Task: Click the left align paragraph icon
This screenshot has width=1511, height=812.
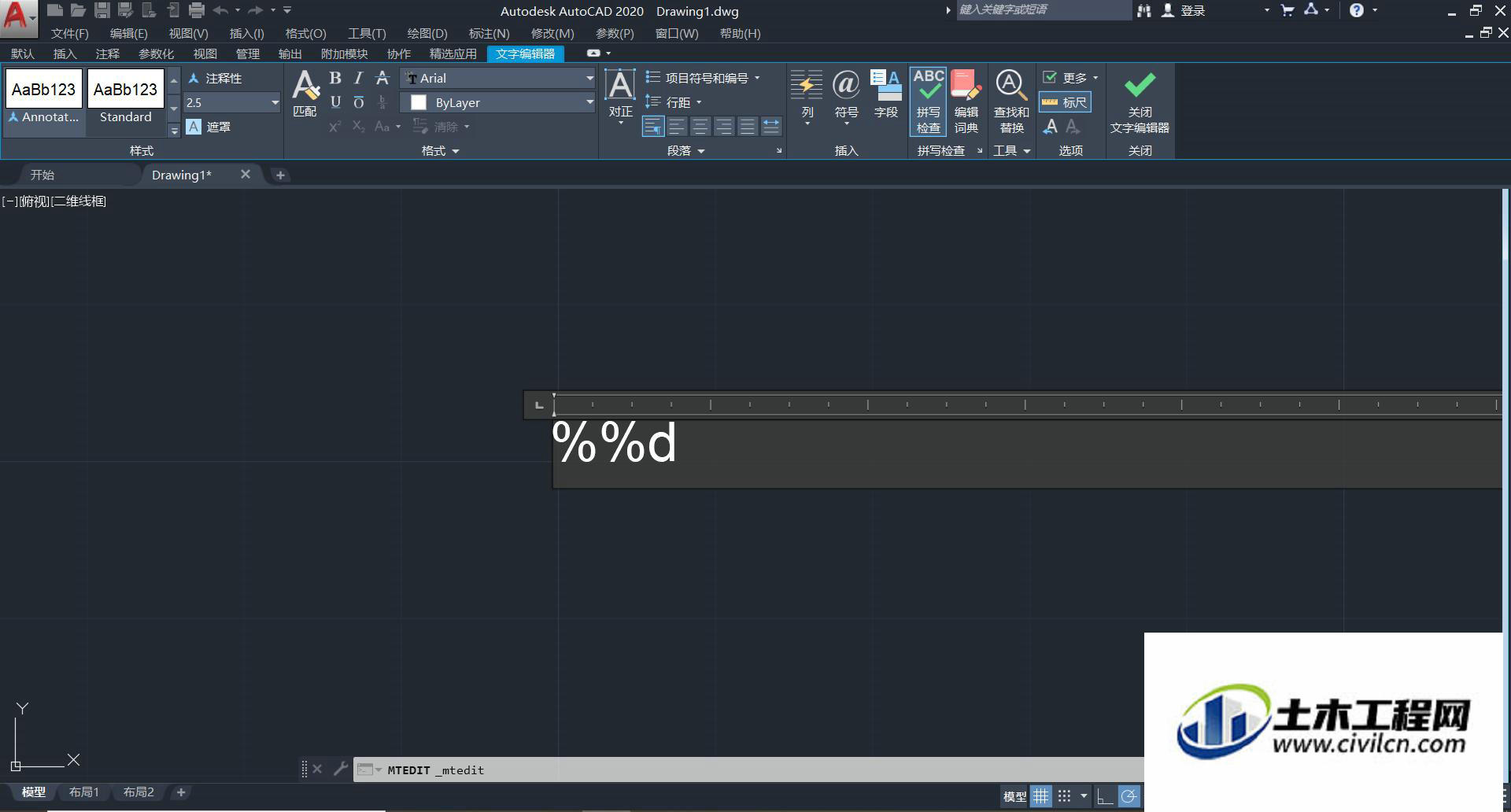Action: tap(677, 126)
